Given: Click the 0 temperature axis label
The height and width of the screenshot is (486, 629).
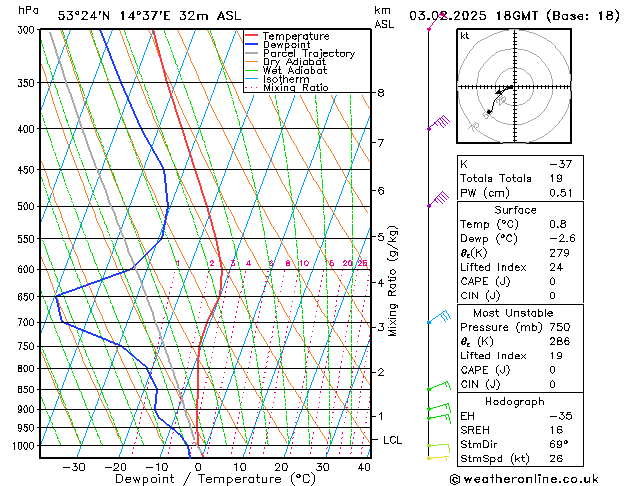Looking at the screenshot, I should (x=198, y=467).
